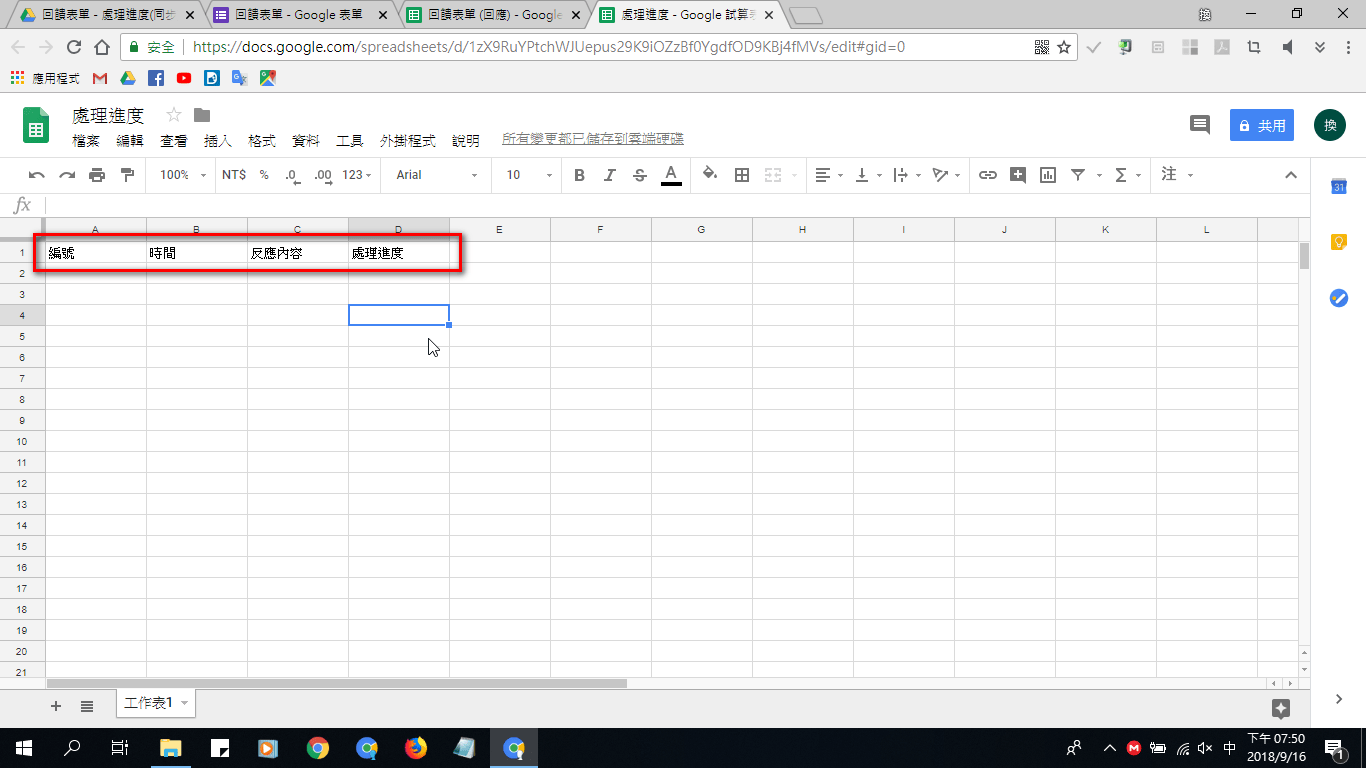
Task: Click the blue 共用 share button
Action: pos(1261,126)
